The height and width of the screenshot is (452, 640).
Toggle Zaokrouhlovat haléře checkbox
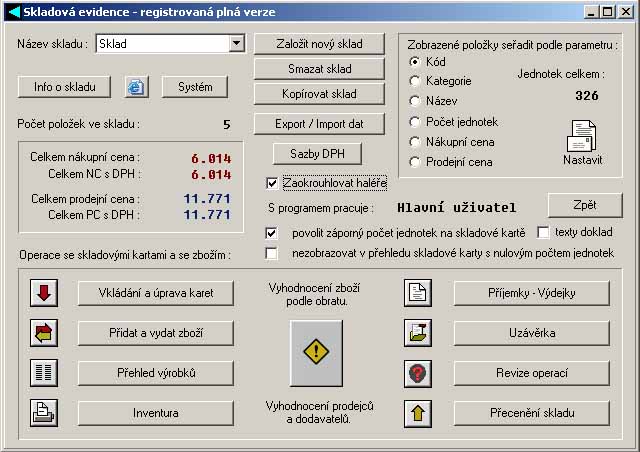tap(272, 183)
